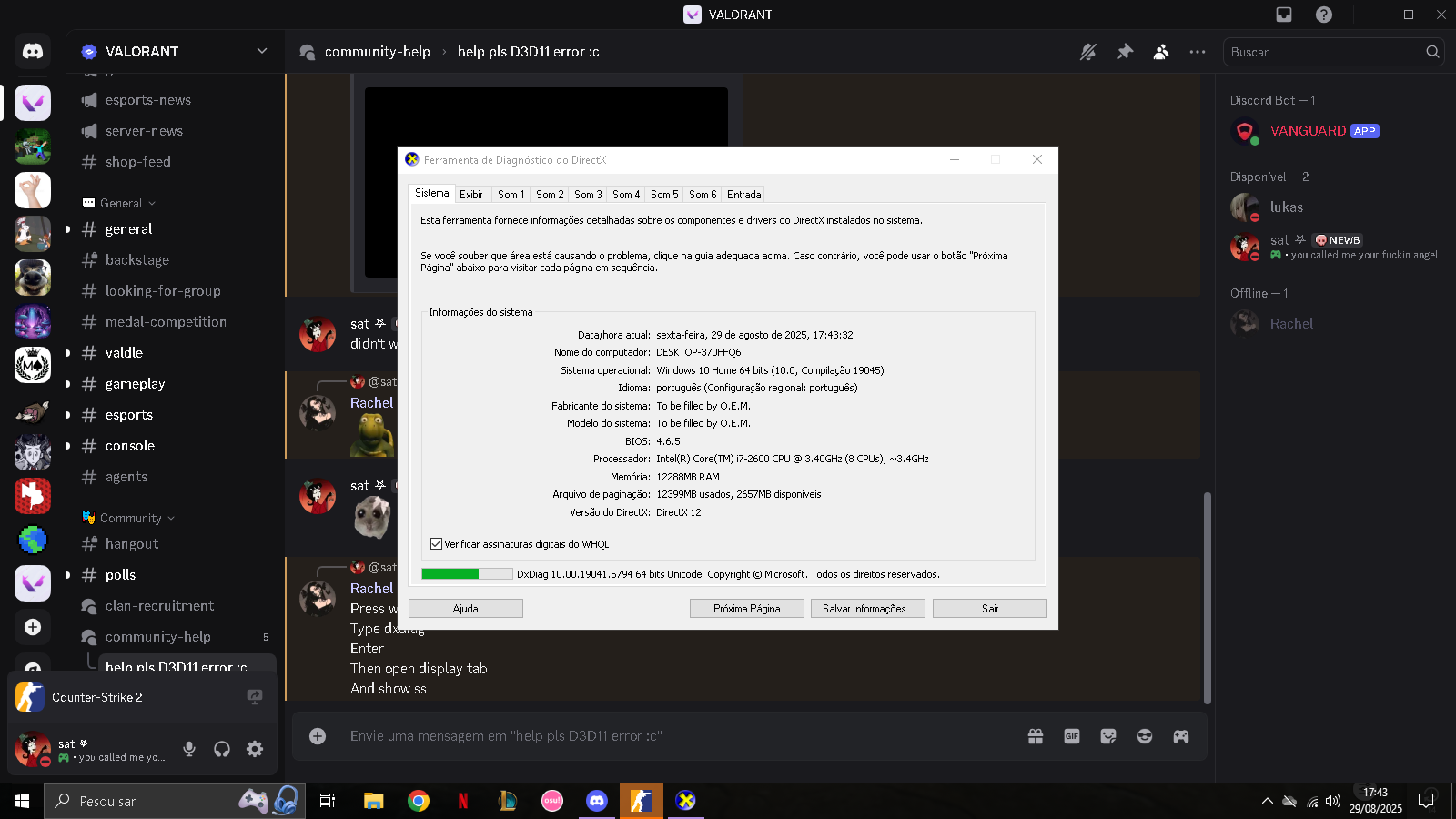
Task: Open the sticker picker
Action: (x=1108, y=736)
